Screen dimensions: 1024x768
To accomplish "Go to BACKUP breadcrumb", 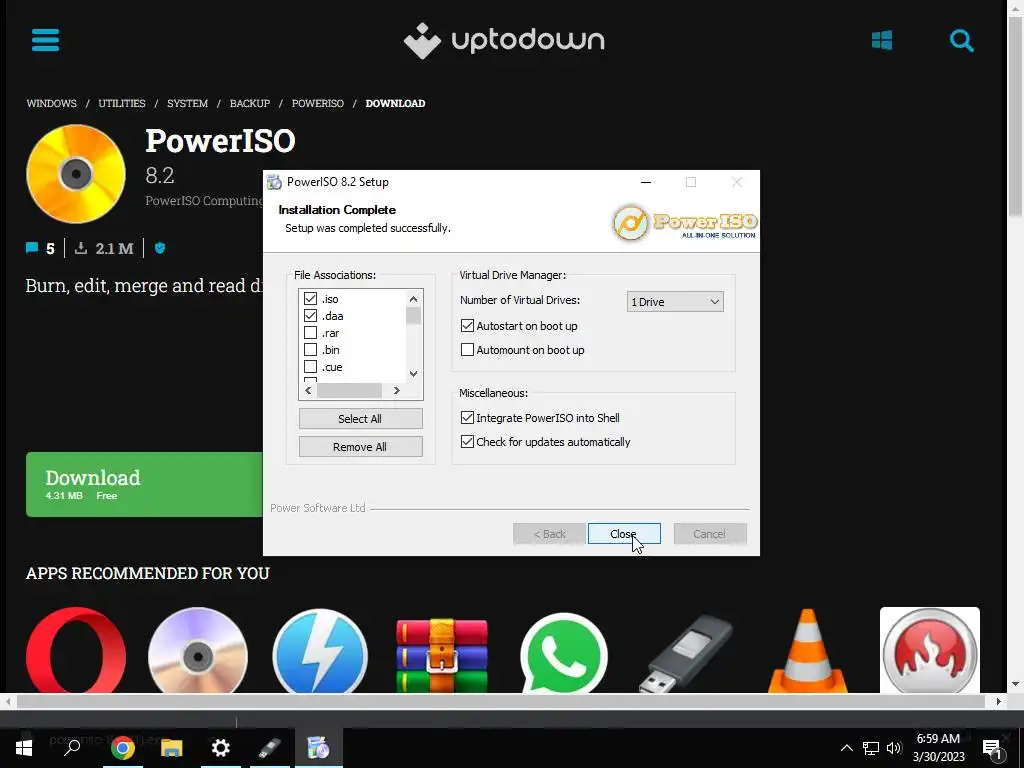I will coord(249,103).
